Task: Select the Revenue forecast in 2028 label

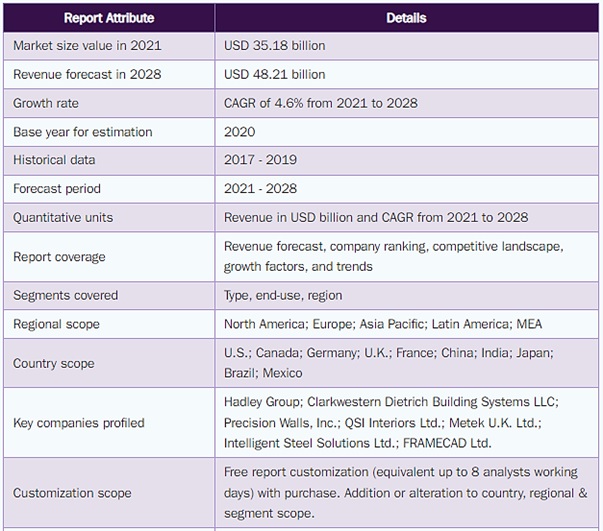Action: (87, 74)
